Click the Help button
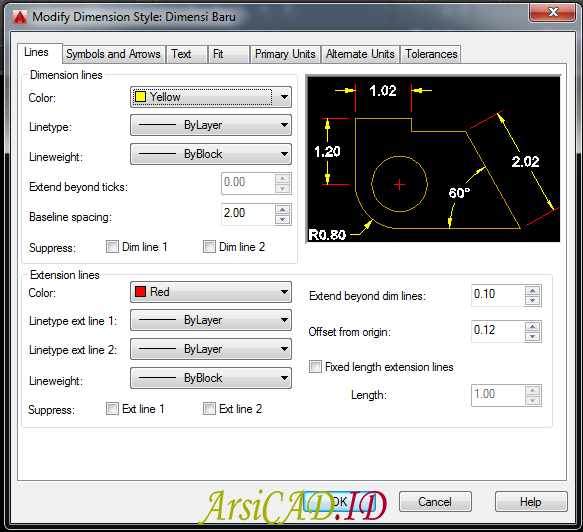The image size is (583, 532). (531, 502)
